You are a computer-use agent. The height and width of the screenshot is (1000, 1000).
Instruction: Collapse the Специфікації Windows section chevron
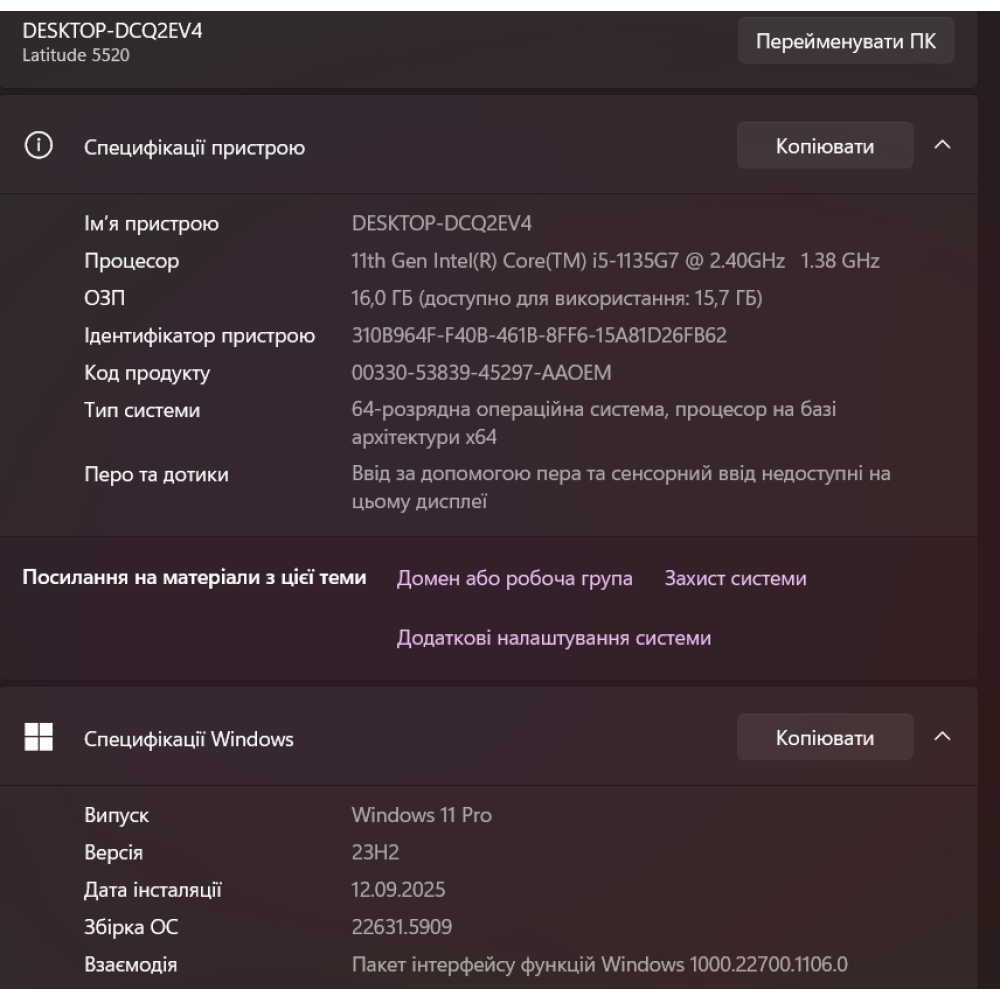pyautogui.click(x=942, y=738)
